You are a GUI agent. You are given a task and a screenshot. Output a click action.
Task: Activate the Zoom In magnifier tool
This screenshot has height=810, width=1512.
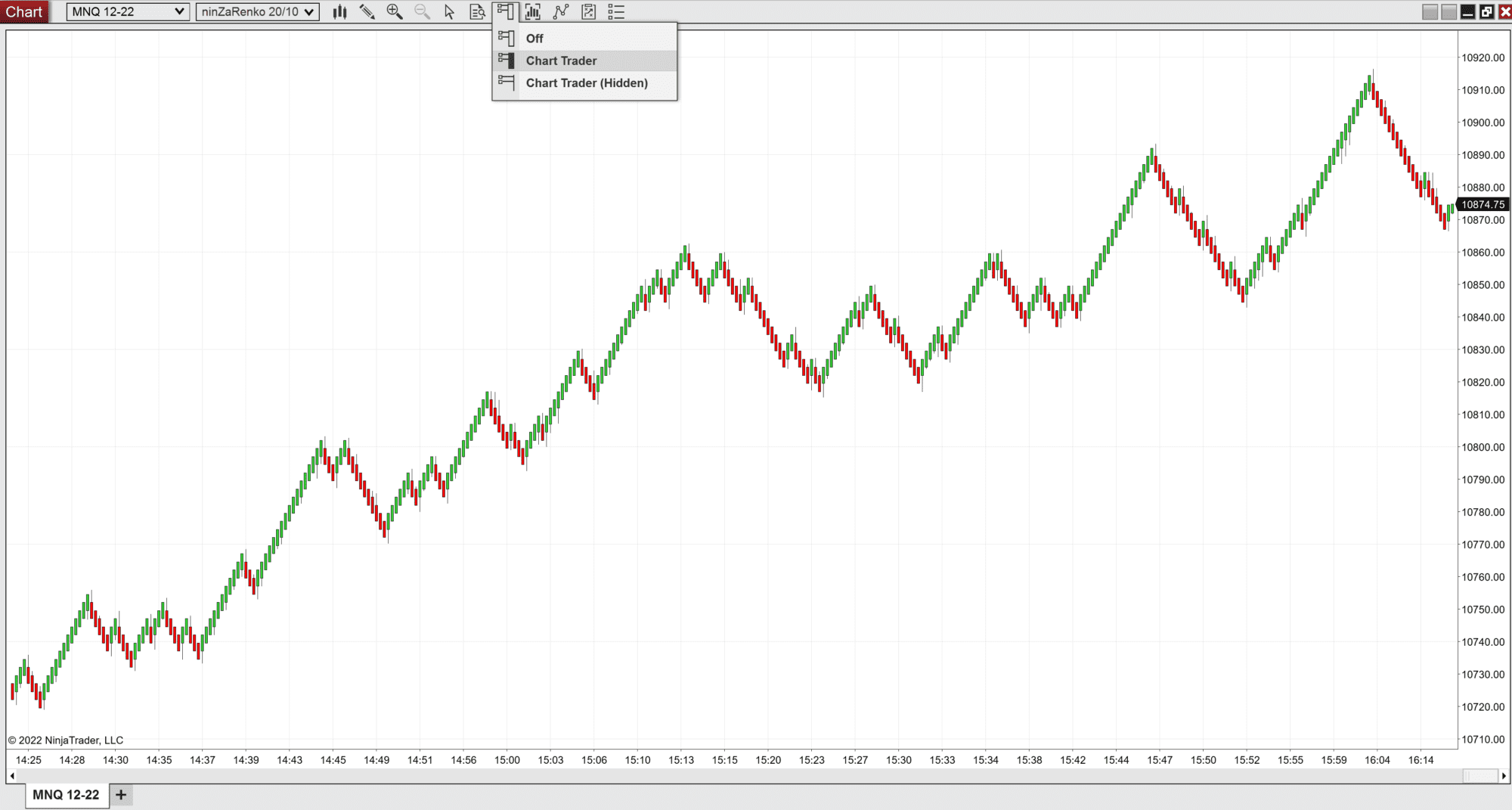click(x=395, y=11)
